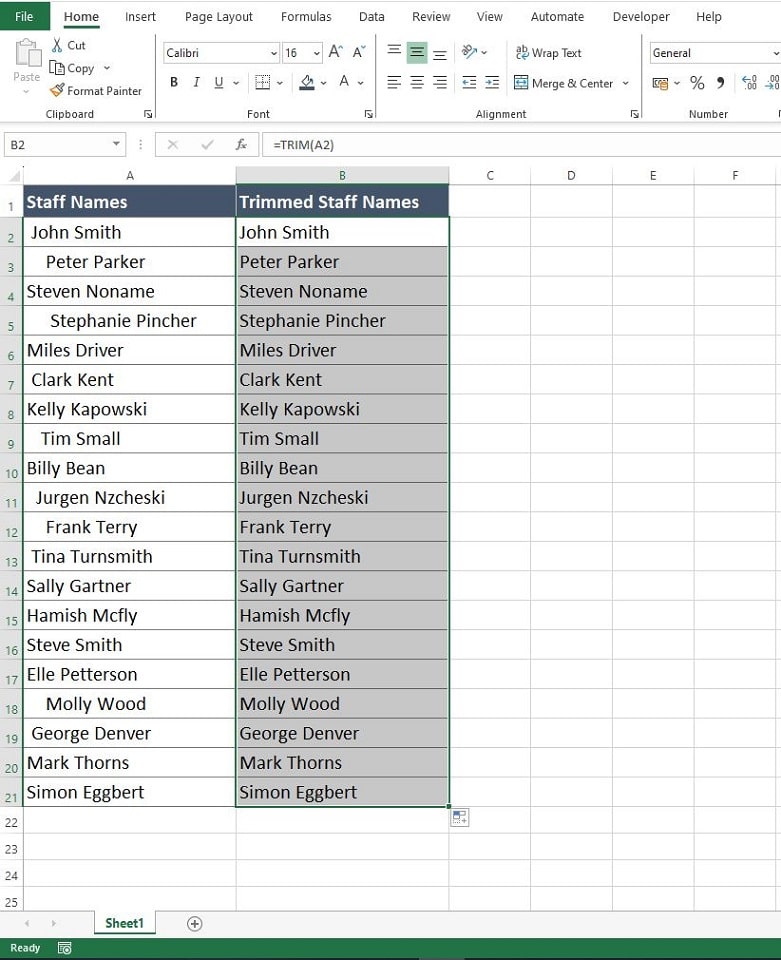
Task: Click the Enter checkmark in formula bar
Action: tap(207, 144)
